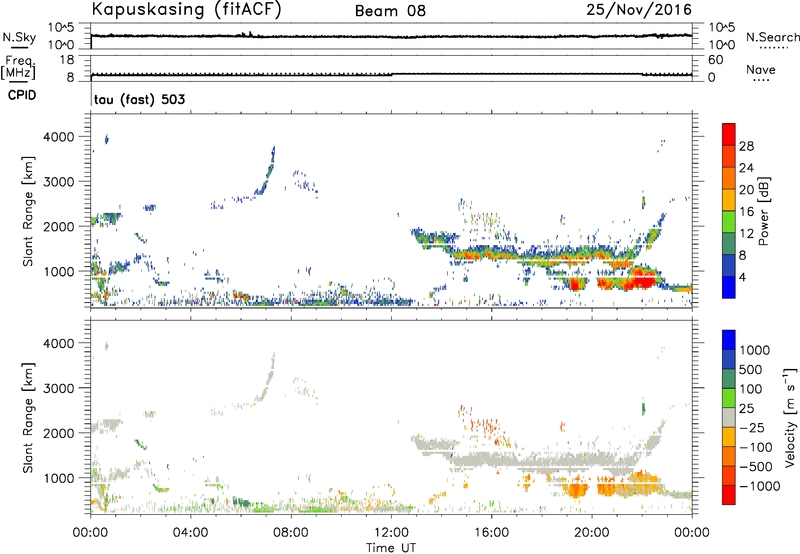Click the '04:00' time tick label

[x=190, y=533]
